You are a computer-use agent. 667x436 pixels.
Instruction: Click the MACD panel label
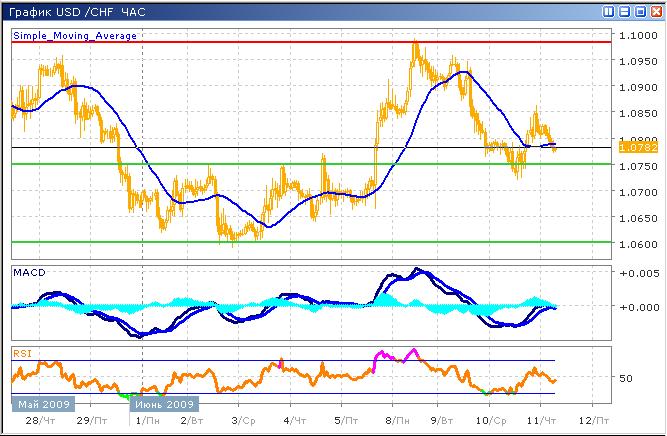tap(27, 272)
